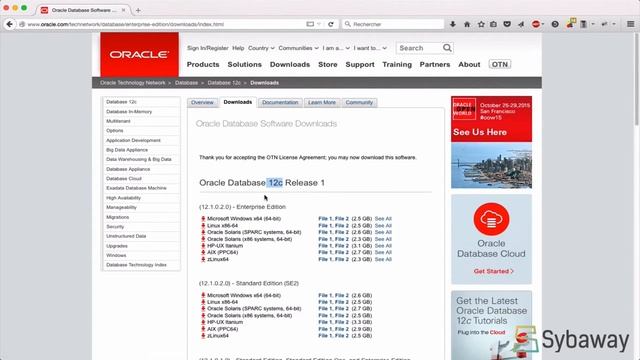Click the Firefox Rechercher search box

[x=393, y=24]
